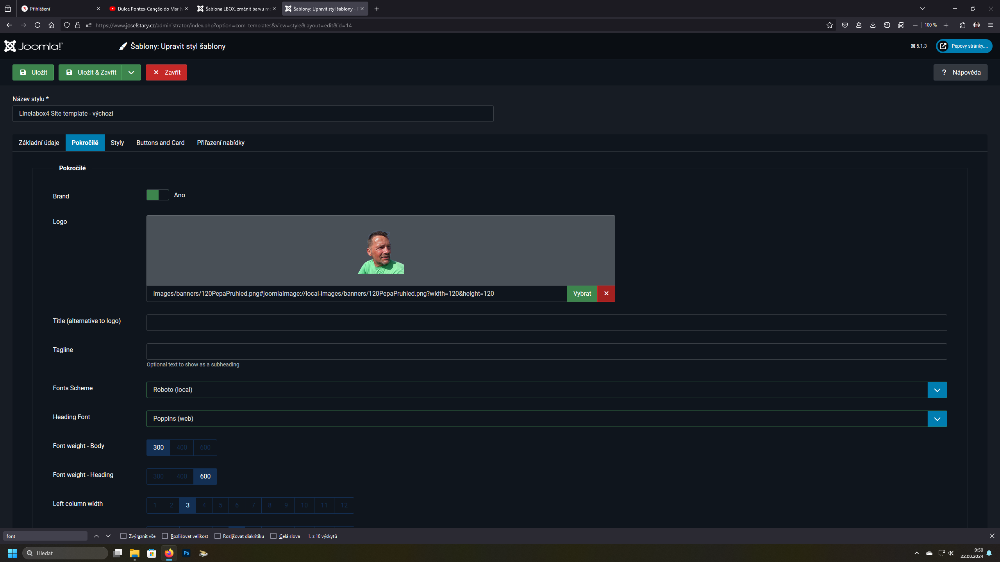
Task: Click the green Uložit button
Action: [33, 72]
